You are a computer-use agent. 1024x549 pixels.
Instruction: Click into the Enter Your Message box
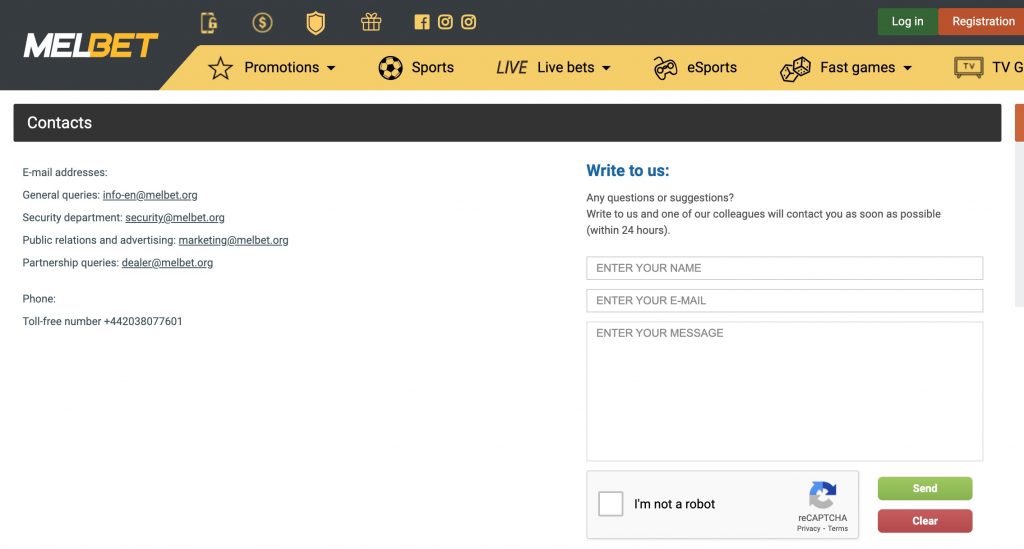coord(784,392)
